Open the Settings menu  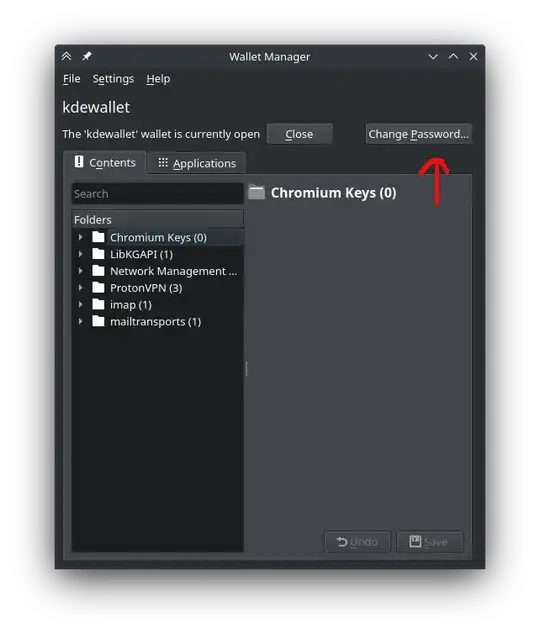pyautogui.click(x=113, y=79)
